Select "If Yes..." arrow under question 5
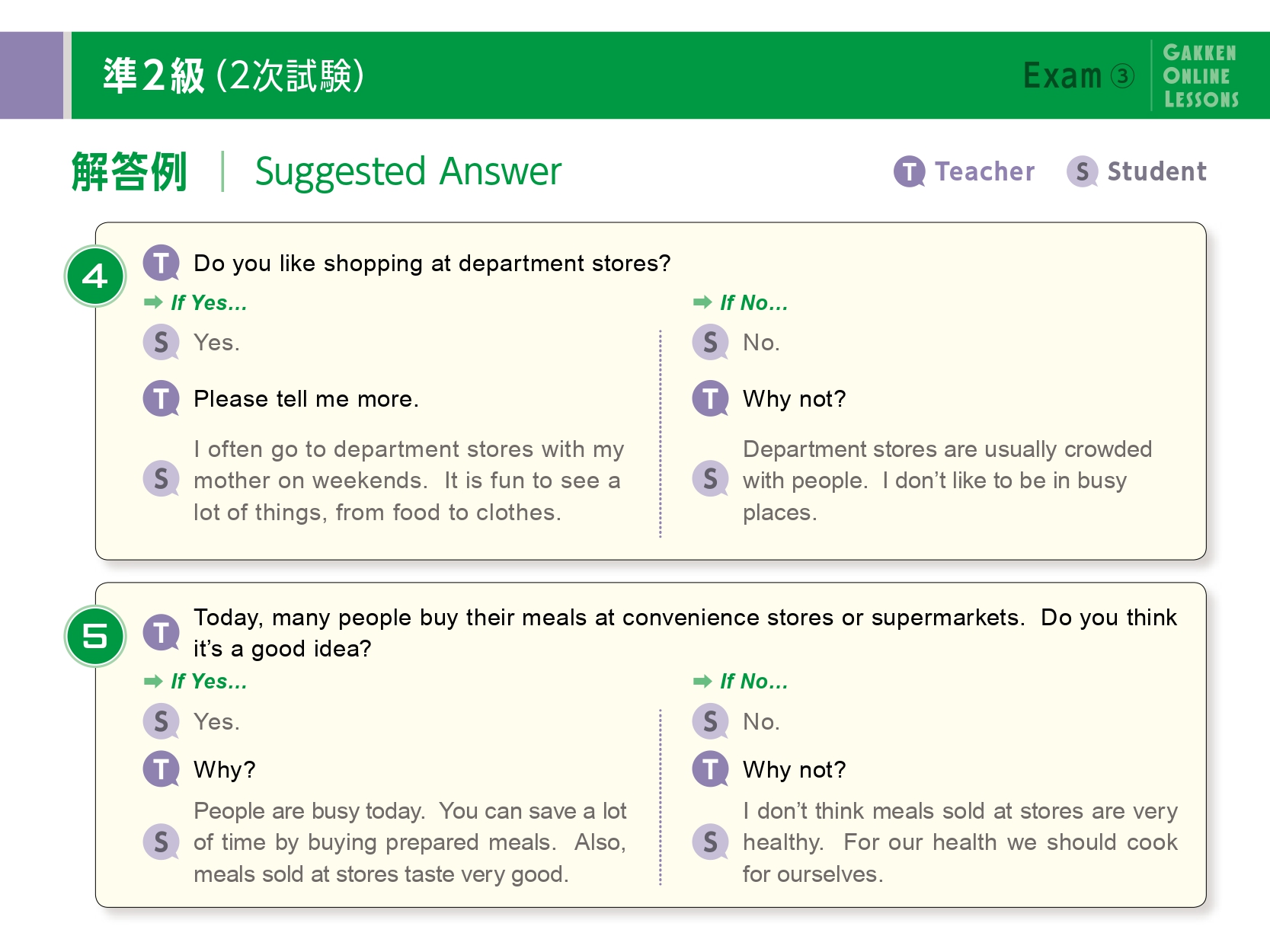This screenshot has width=1270, height=952. click(153, 681)
